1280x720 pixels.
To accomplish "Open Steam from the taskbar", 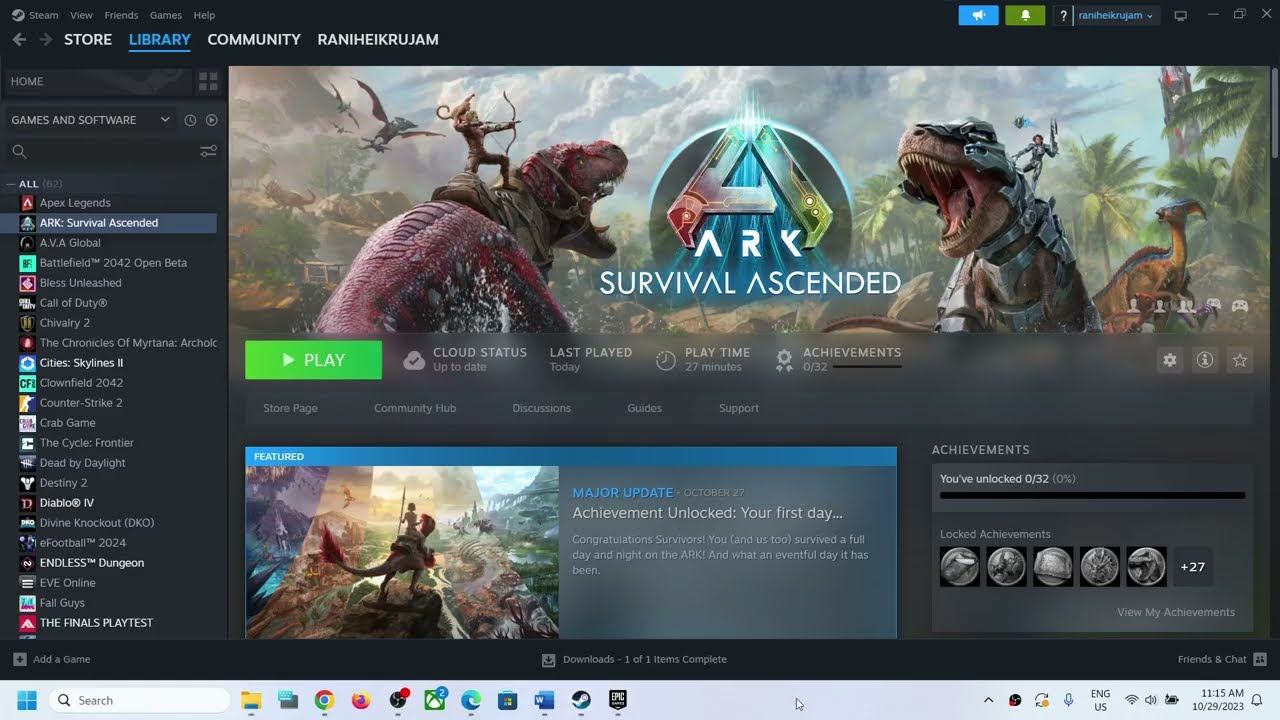I will click(581, 700).
